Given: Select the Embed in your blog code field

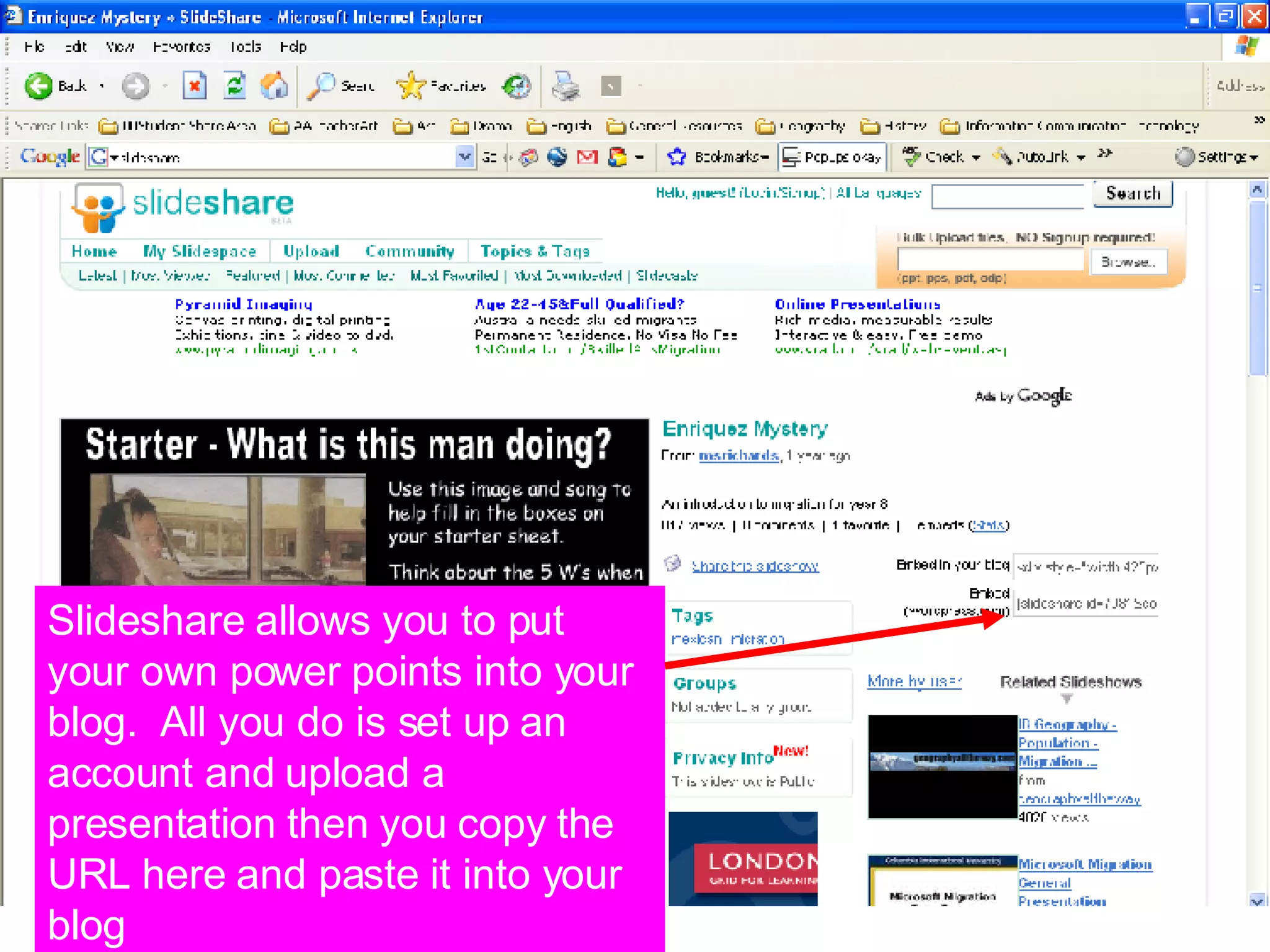Looking at the screenshot, I should [1086, 566].
